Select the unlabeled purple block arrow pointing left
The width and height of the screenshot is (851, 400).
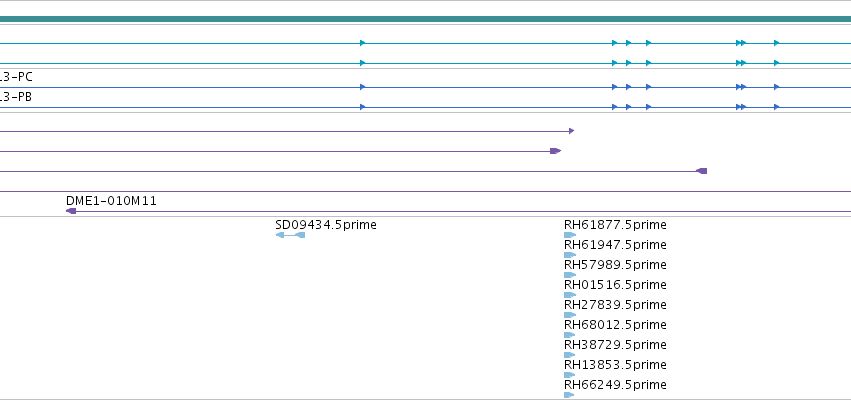(701, 171)
